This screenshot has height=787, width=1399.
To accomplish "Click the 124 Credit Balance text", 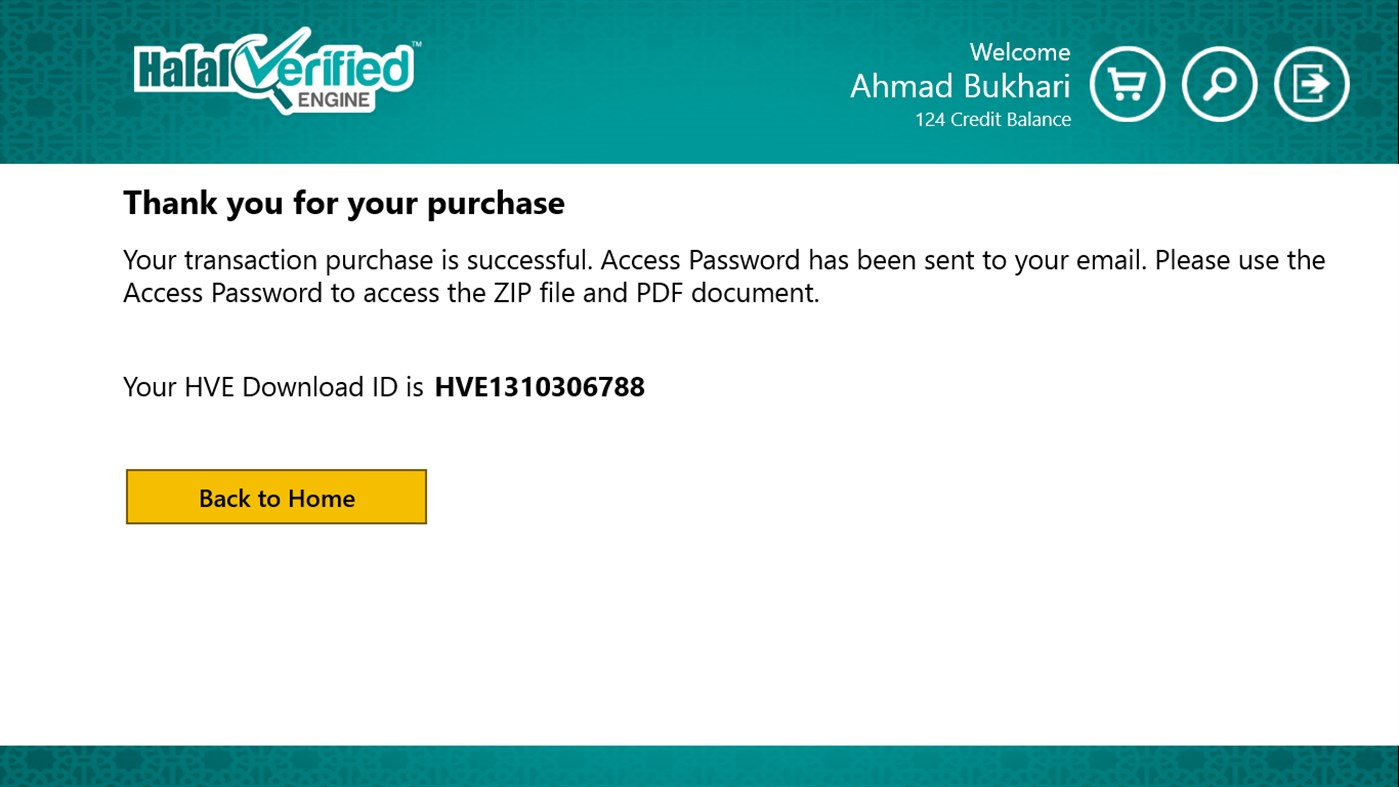I will pyautogui.click(x=992, y=120).
